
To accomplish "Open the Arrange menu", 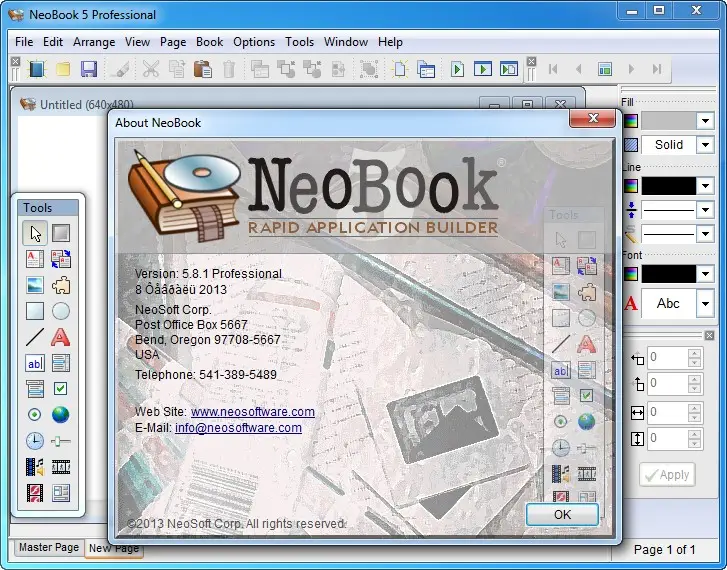I will tap(94, 42).
